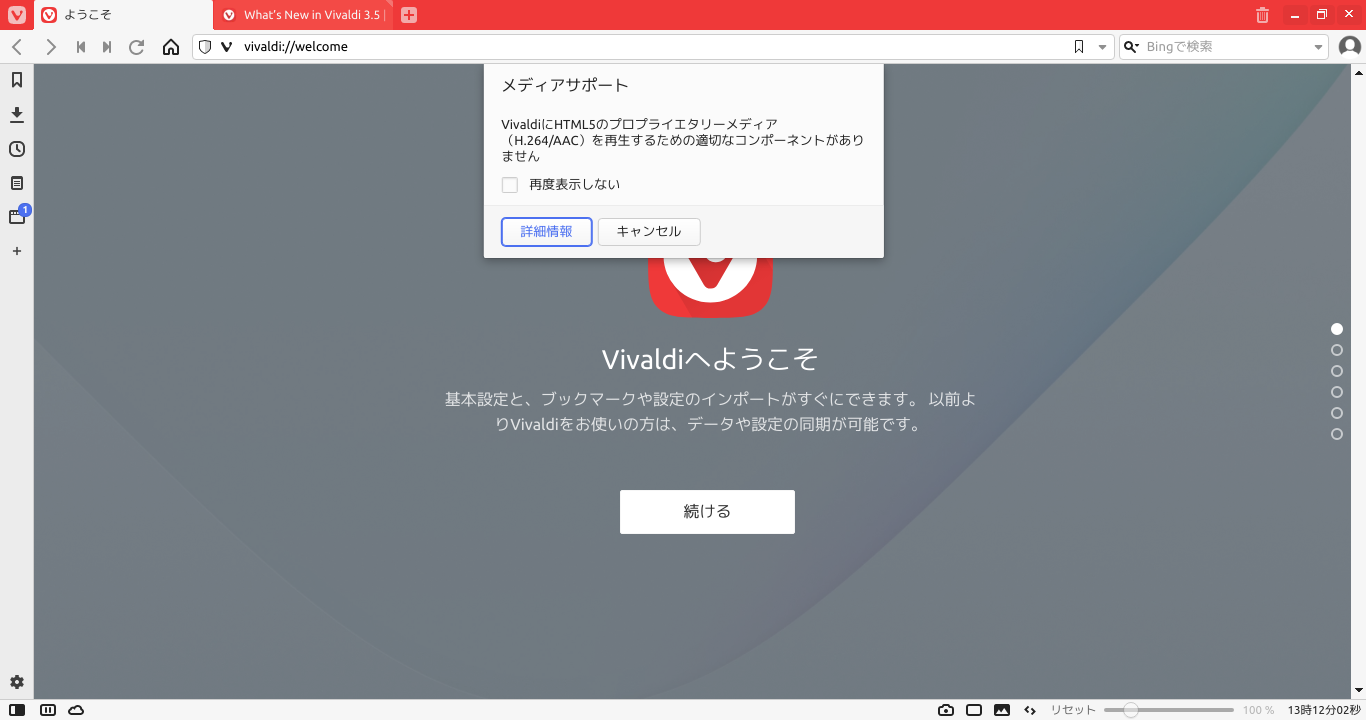Select the sixth welcome page dot
This screenshot has width=1366, height=720.
point(1337,434)
